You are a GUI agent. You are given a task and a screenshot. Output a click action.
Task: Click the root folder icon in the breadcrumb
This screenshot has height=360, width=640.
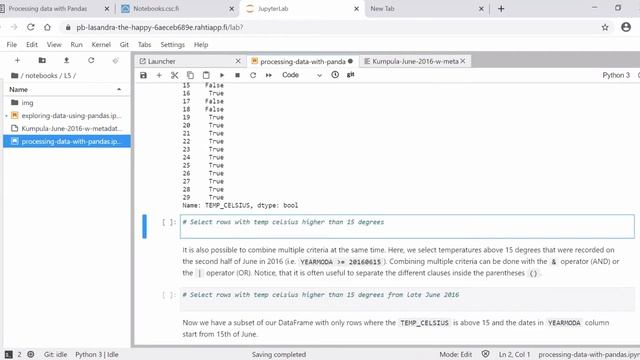point(15,76)
